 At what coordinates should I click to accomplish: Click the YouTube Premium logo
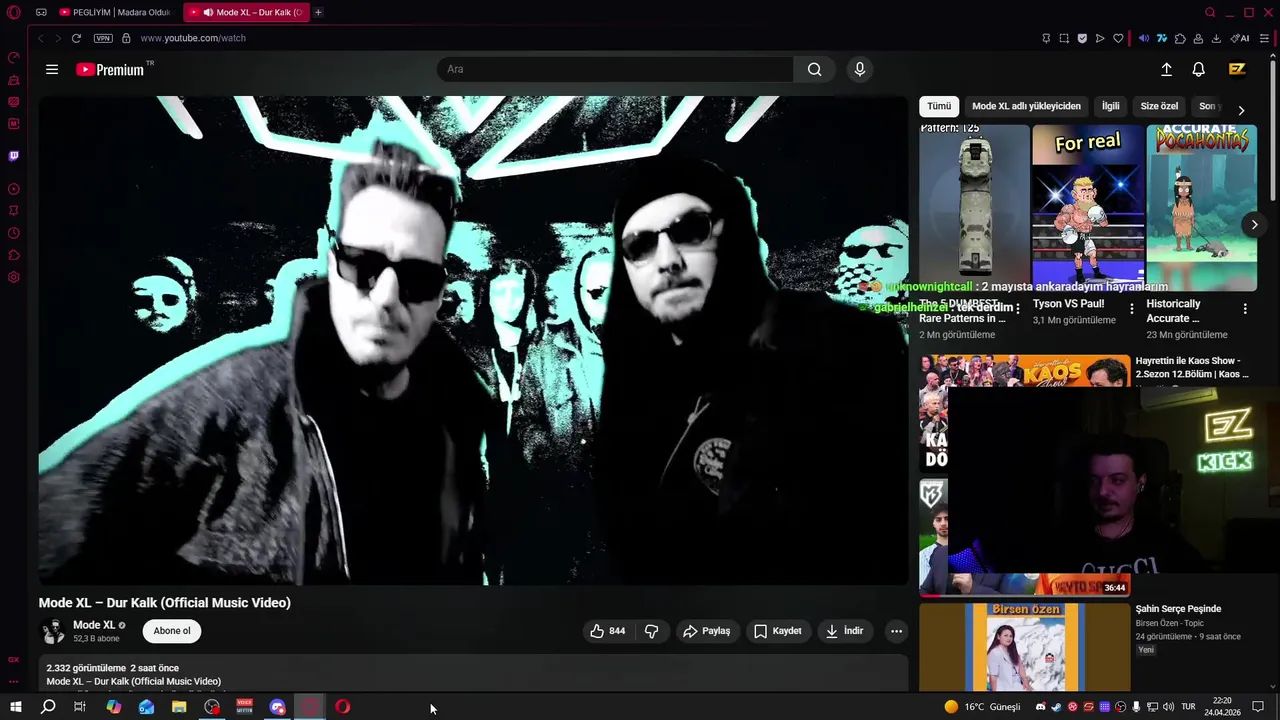pos(112,69)
